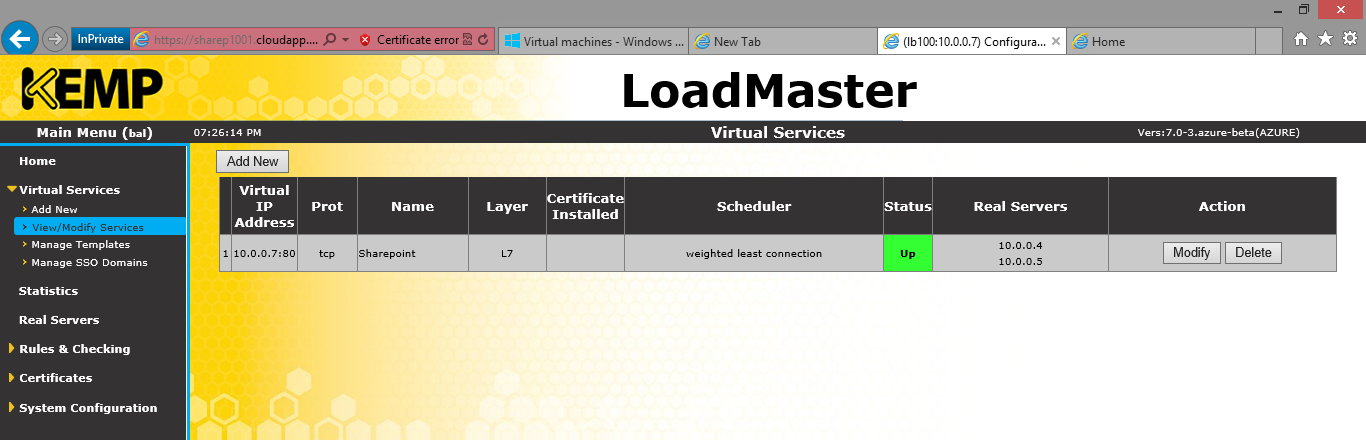This screenshot has height=440, width=1366.
Task: Click the address bar URL field
Action: pyautogui.click(x=236, y=40)
